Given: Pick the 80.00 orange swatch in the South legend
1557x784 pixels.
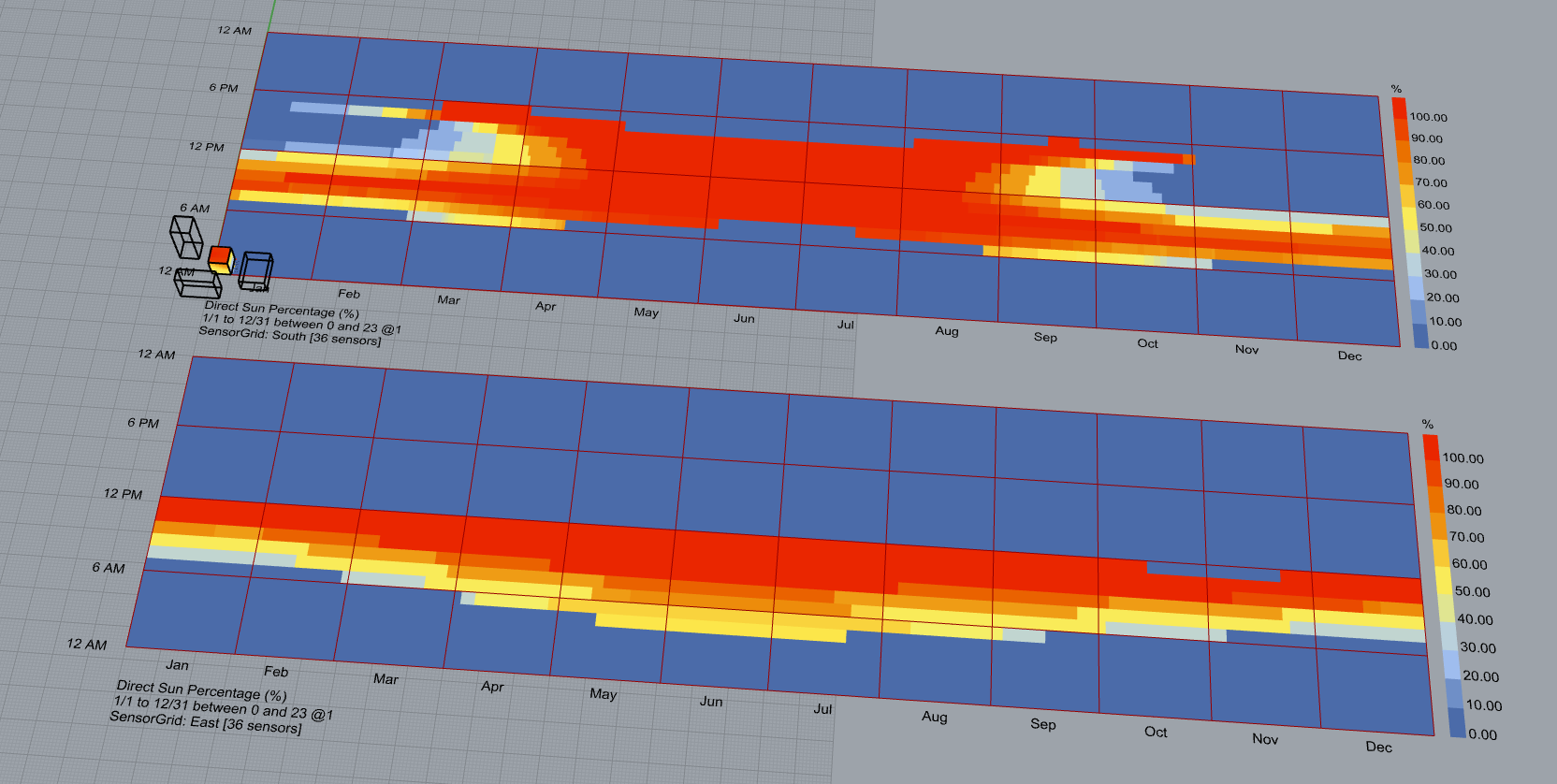Looking at the screenshot, I should (1403, 152).
